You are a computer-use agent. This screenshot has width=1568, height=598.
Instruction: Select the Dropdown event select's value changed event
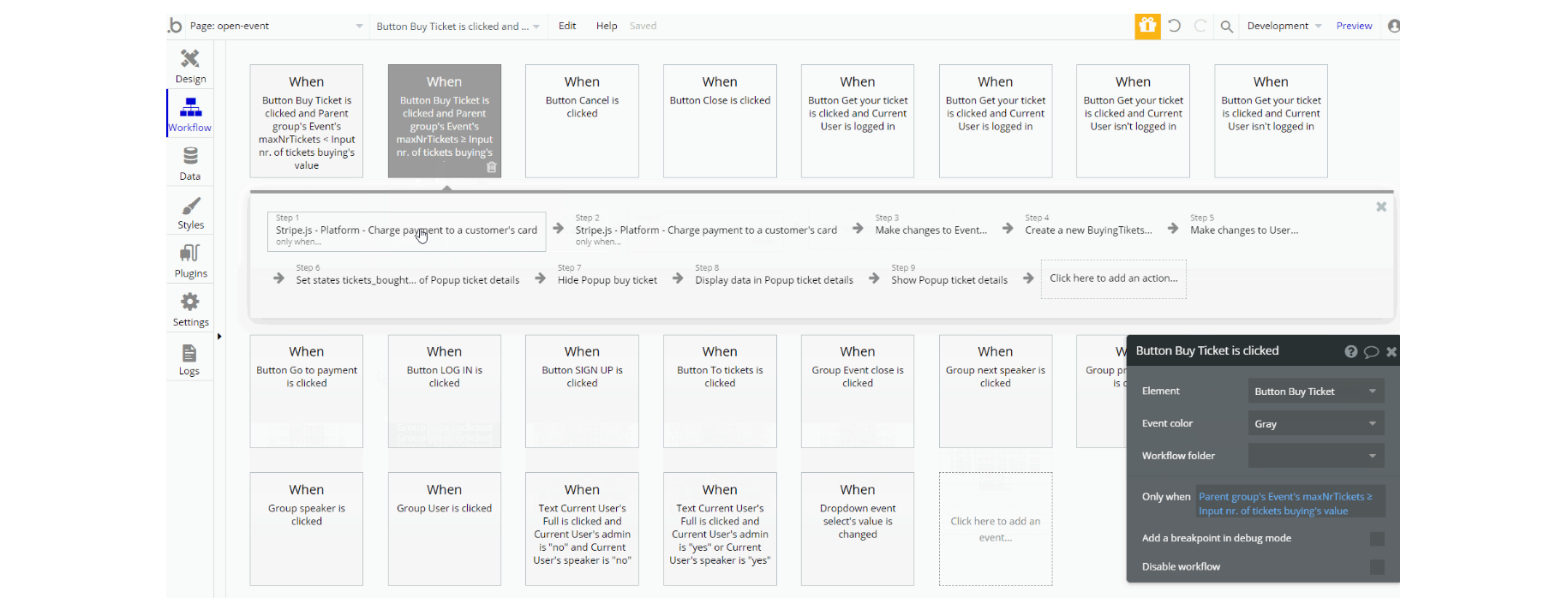(x=857, y=529)
